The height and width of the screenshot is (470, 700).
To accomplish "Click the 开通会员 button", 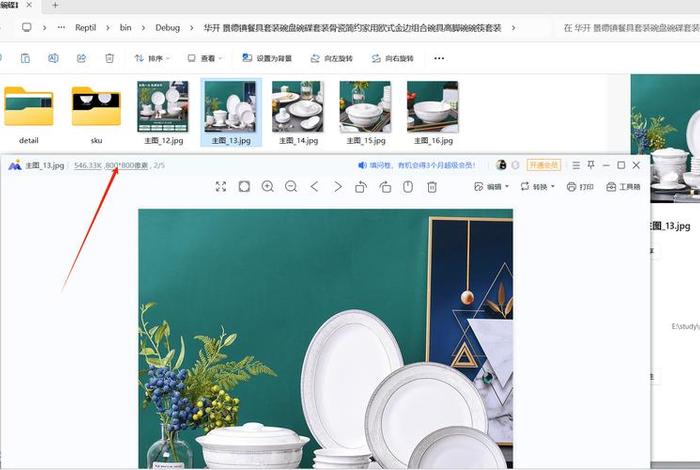I will pos(543,165).
